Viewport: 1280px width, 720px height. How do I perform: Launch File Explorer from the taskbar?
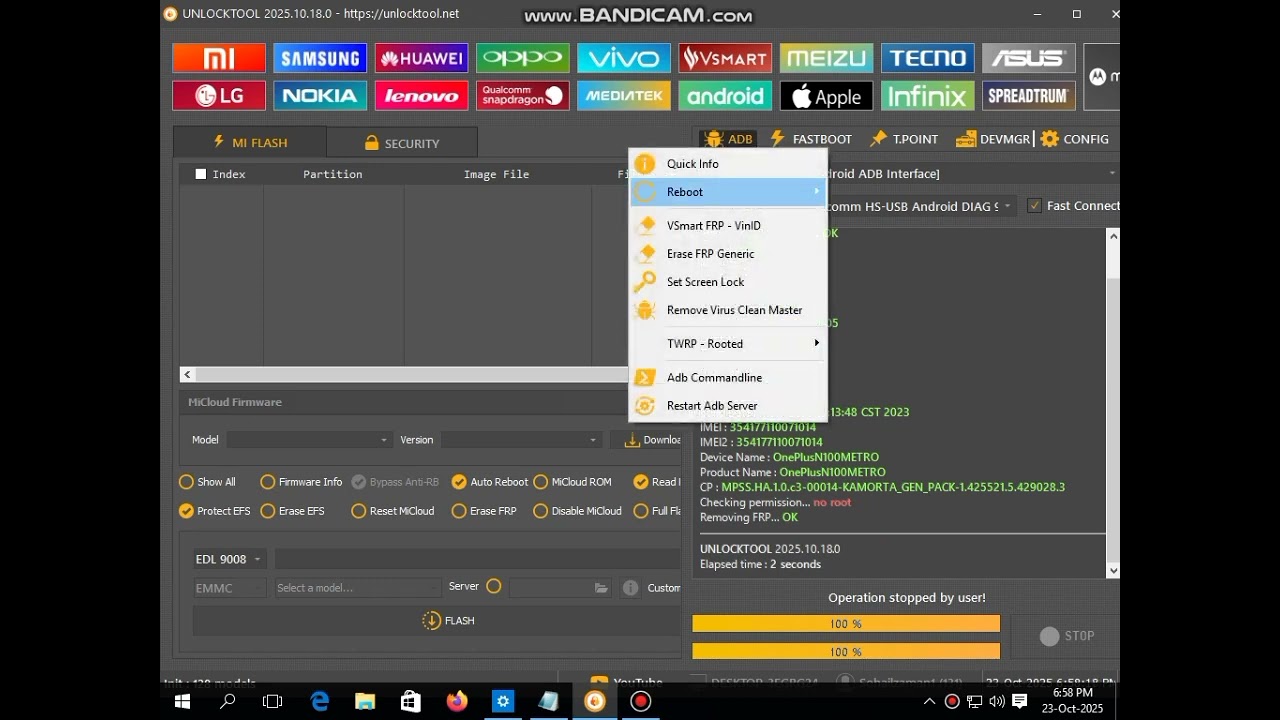click(x=365, y=702)
